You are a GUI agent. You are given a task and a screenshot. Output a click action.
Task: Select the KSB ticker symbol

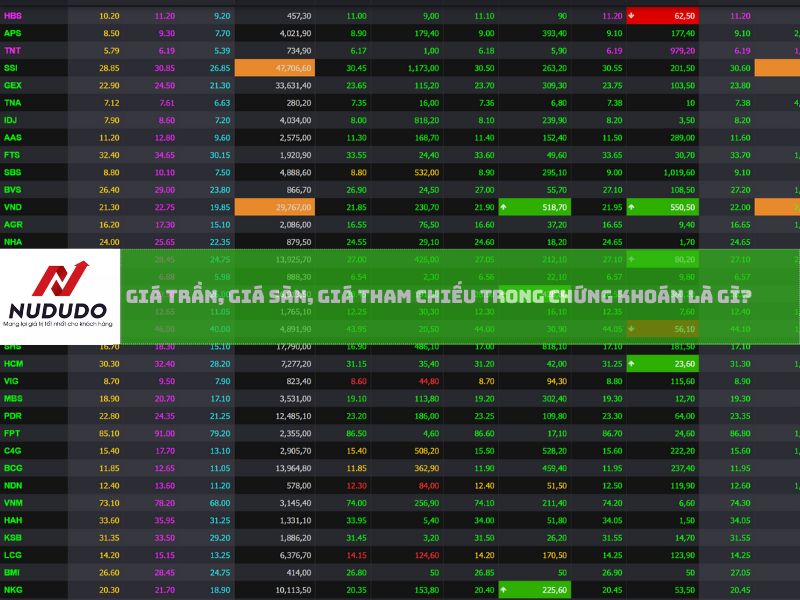pos(13,538)
